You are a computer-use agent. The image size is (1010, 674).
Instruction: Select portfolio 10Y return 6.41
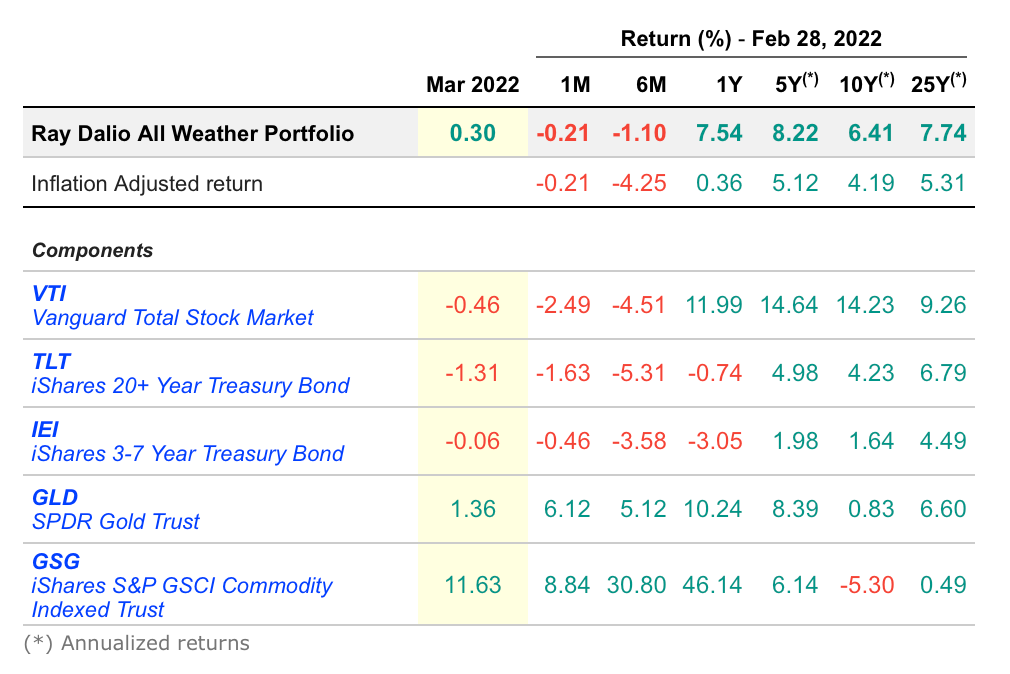(871, 133)
